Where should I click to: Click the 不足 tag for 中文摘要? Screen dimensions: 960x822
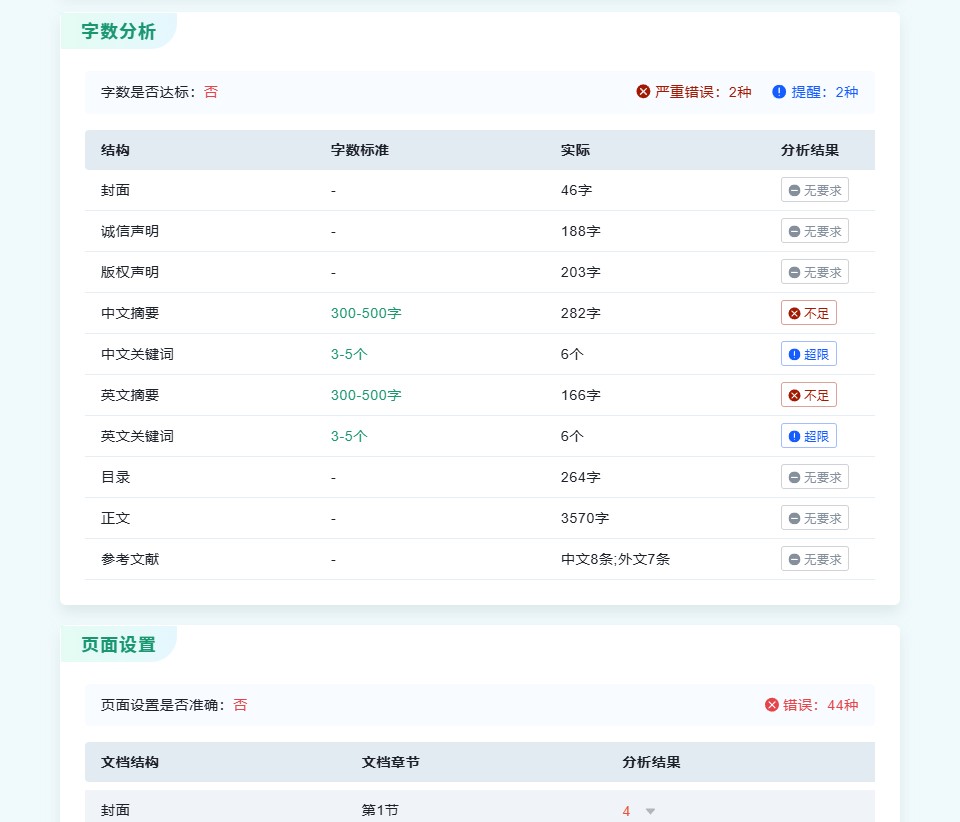808,313
